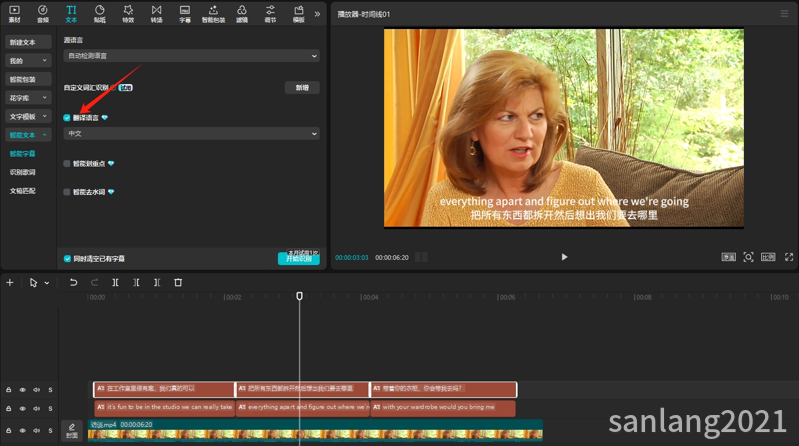The height and width of the screenshot is (446, 799).
Task: Select subtitle clip "it's fun to be in the studio"
Action: [x=164, y=408]
